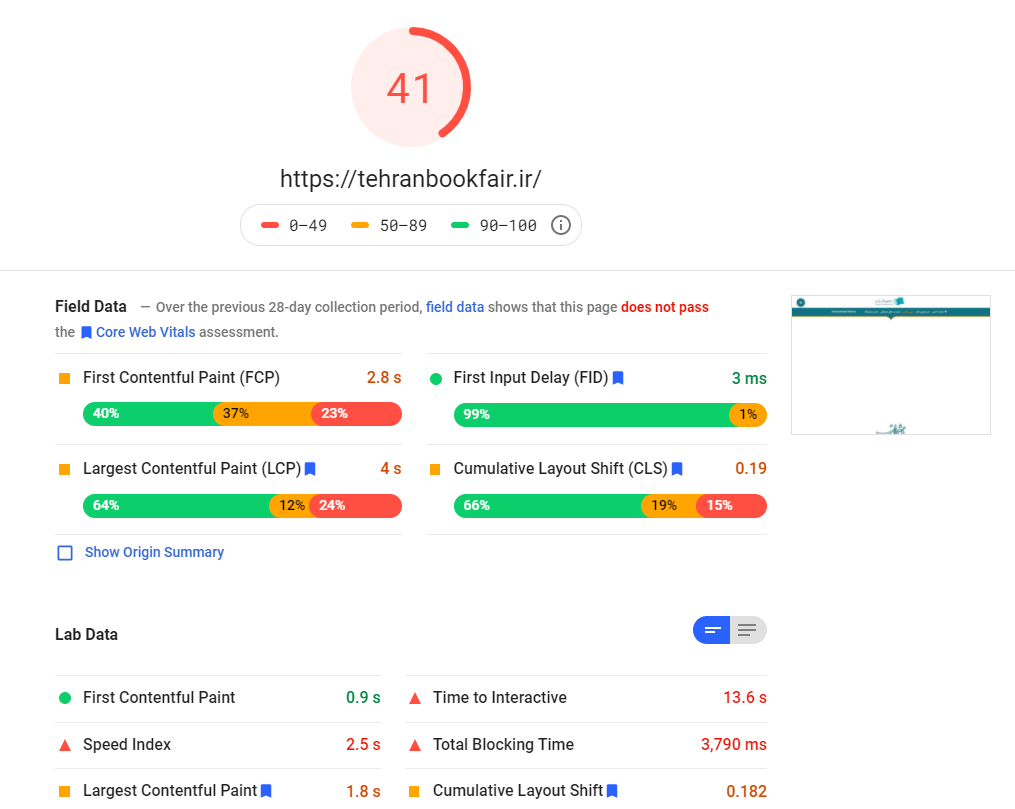Expand the Speed Index metric row

[x=127, y=745]
